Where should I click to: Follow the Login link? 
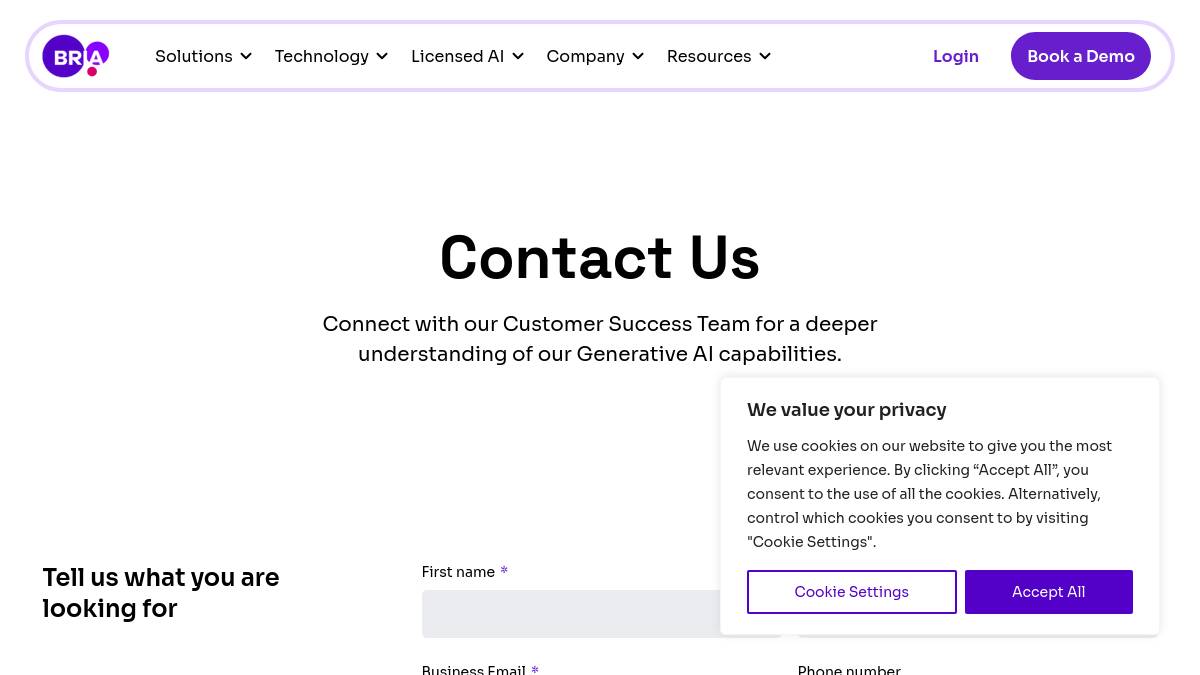point(956,56)
